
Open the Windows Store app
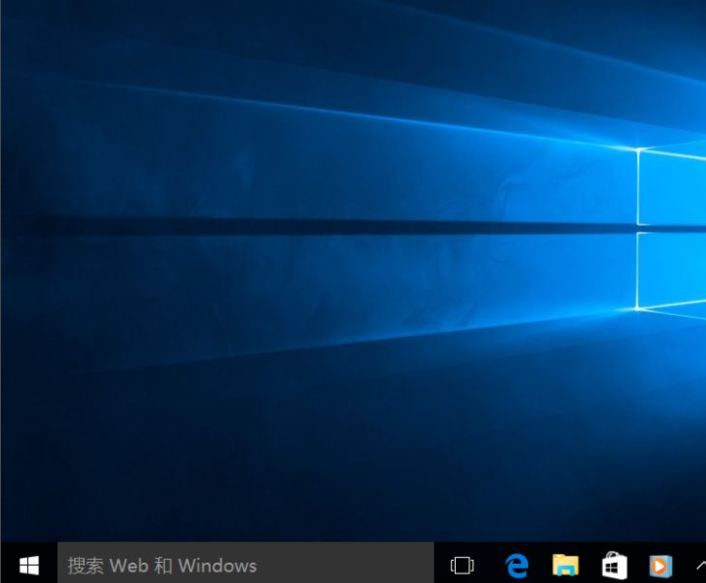click(x=615, y=565)
